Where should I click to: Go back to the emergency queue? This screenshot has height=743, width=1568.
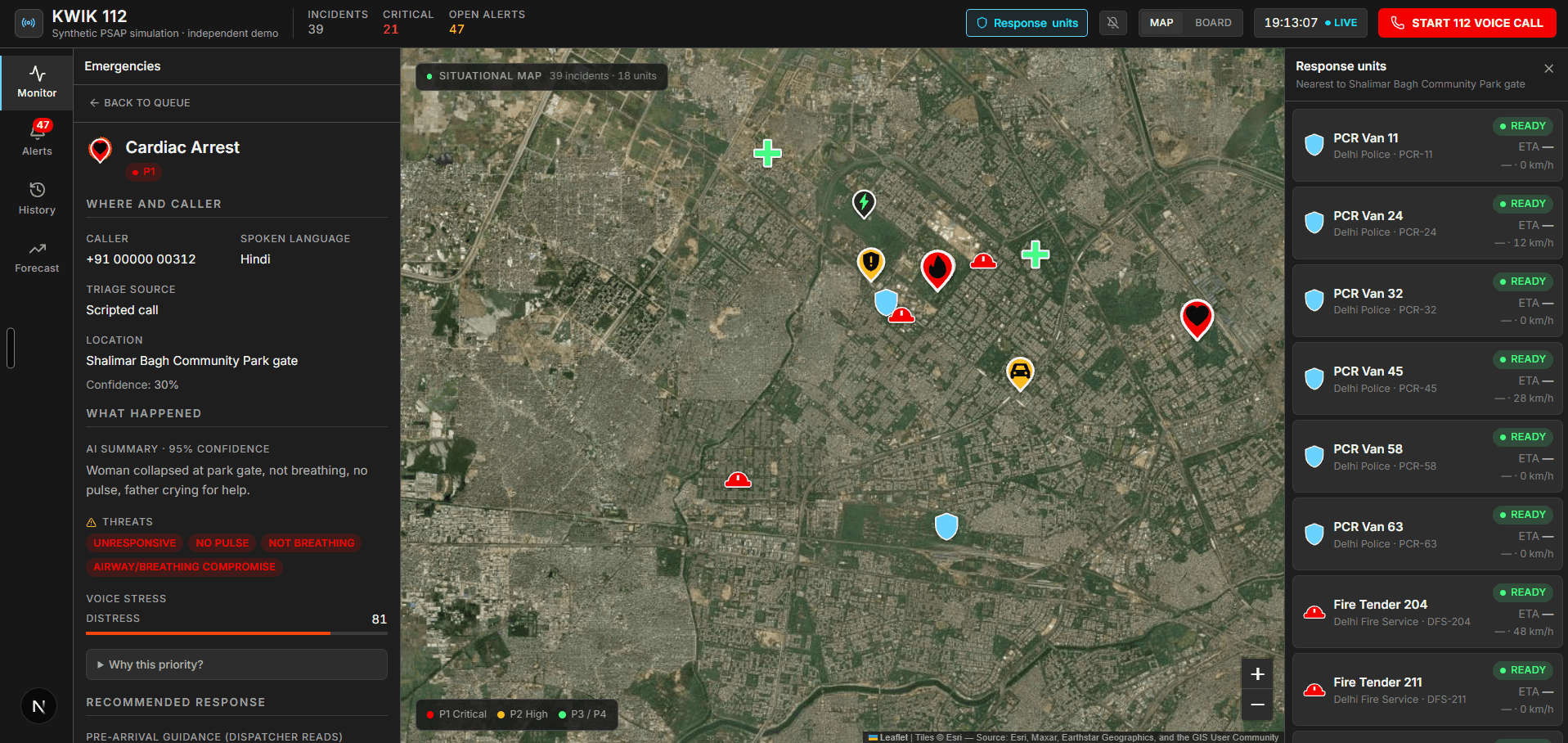[x=140, y=103]
